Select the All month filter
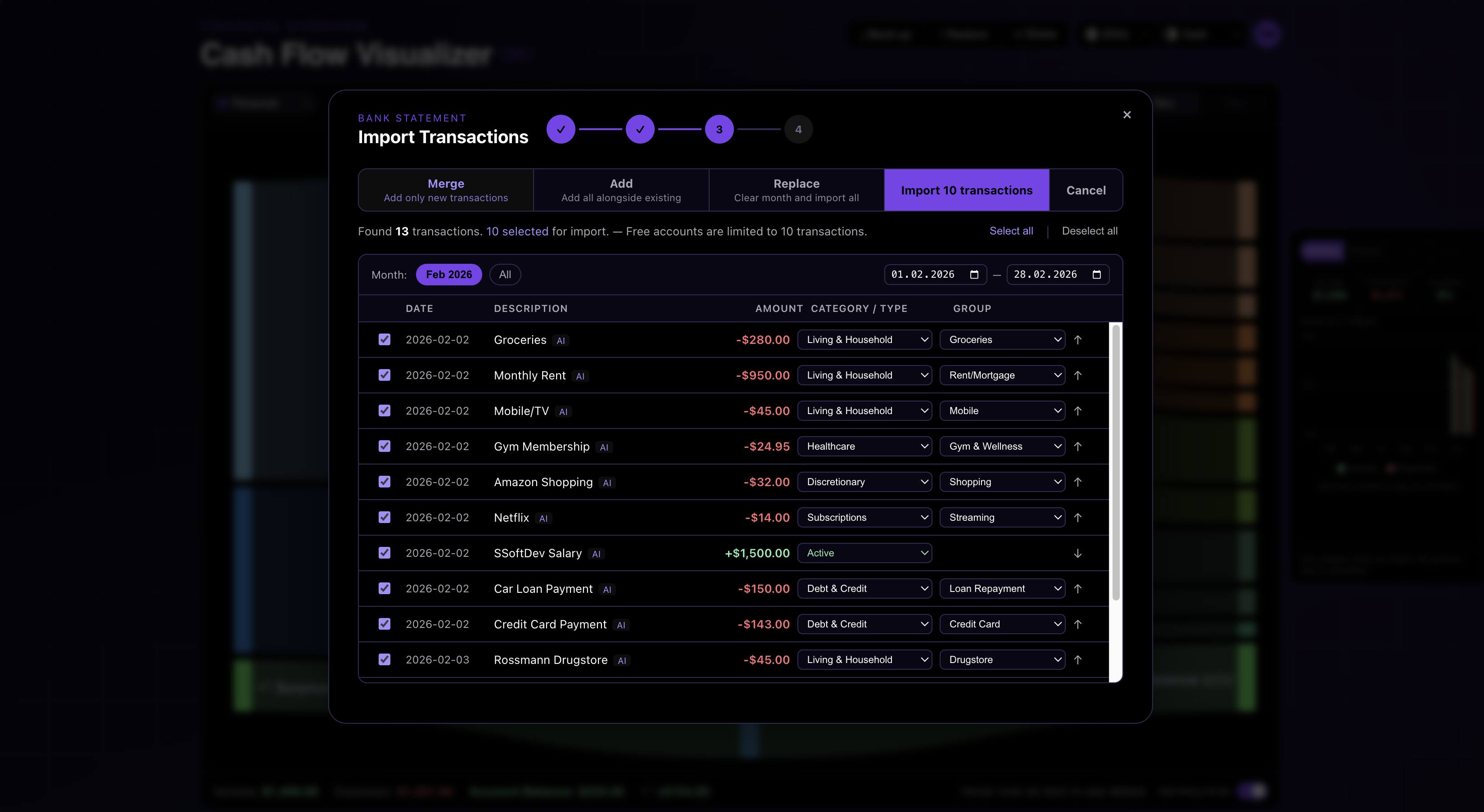The image size is (1484, 812). pyautogui.click(x=505, y=275)
